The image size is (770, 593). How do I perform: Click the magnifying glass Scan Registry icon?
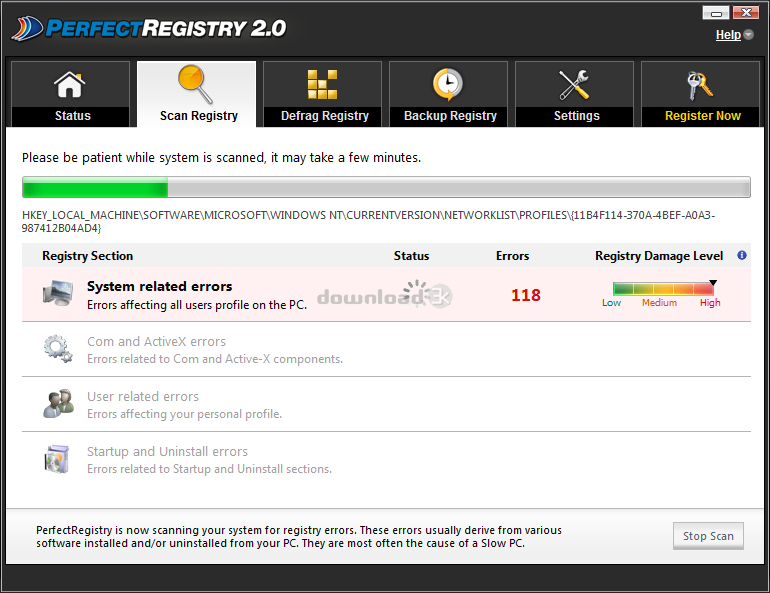coord(196,84)
